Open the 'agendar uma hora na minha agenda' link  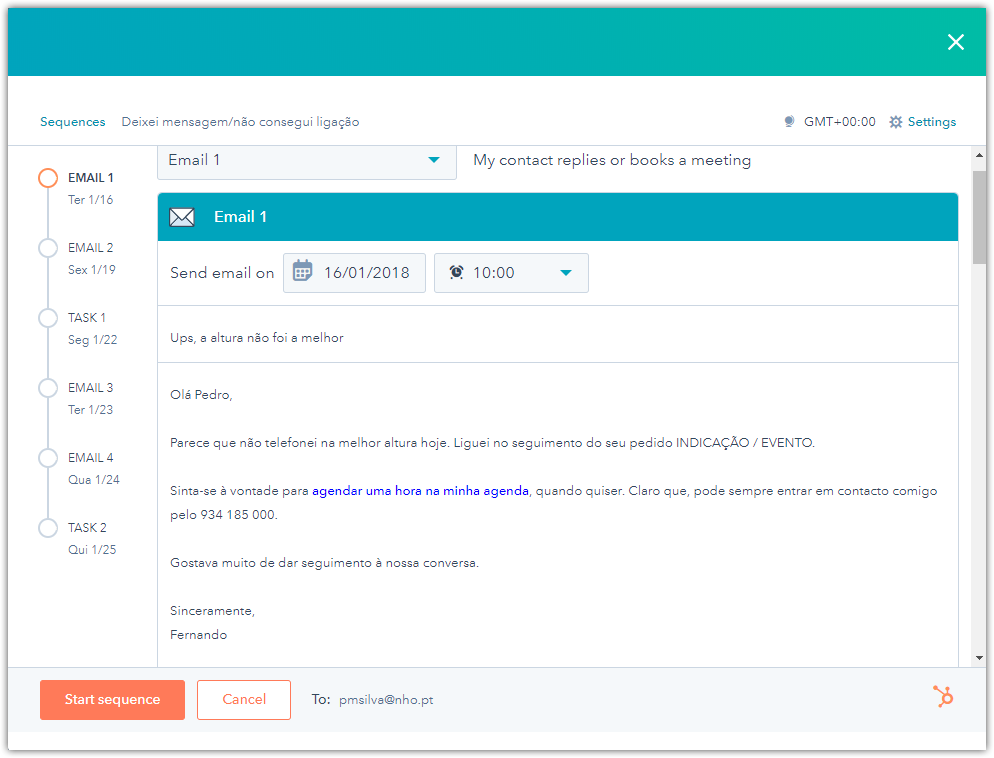[420, 491]
